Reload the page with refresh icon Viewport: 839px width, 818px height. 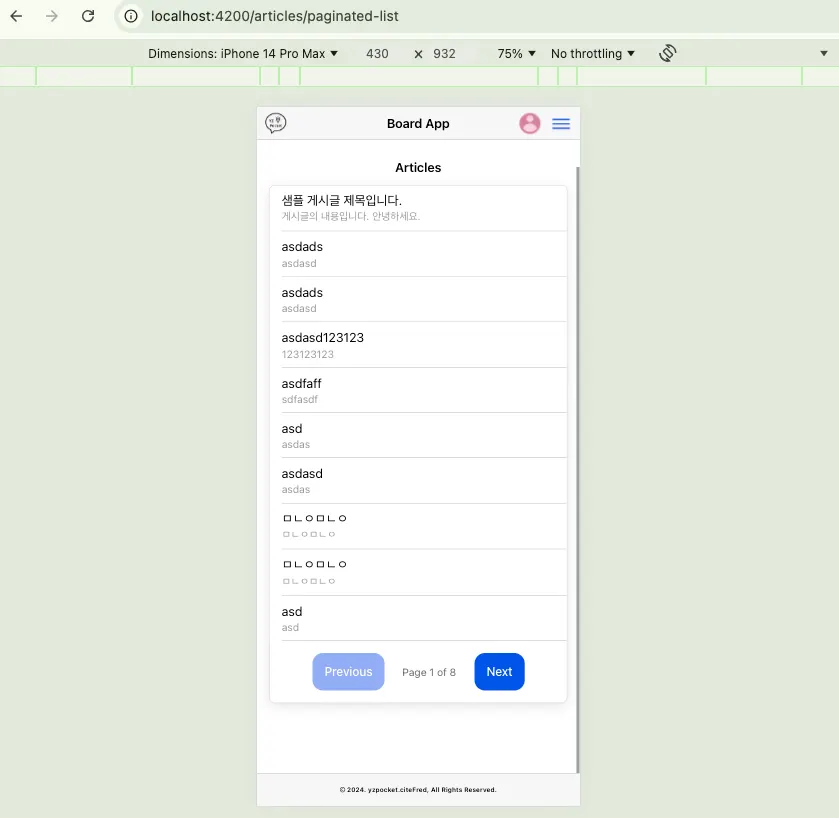pyautogui.click(x=88, y=16)
